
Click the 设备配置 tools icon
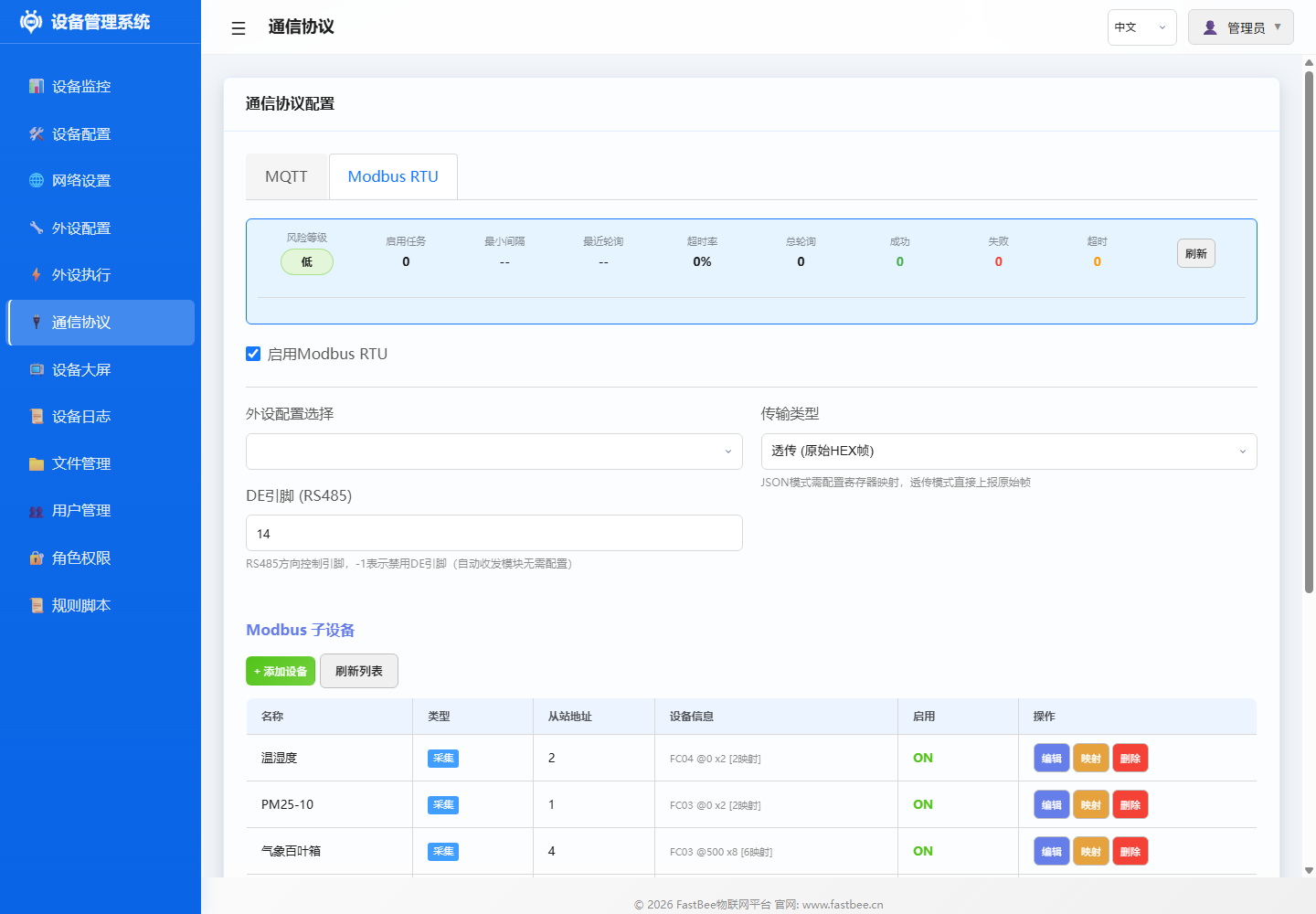pos(37,133)
